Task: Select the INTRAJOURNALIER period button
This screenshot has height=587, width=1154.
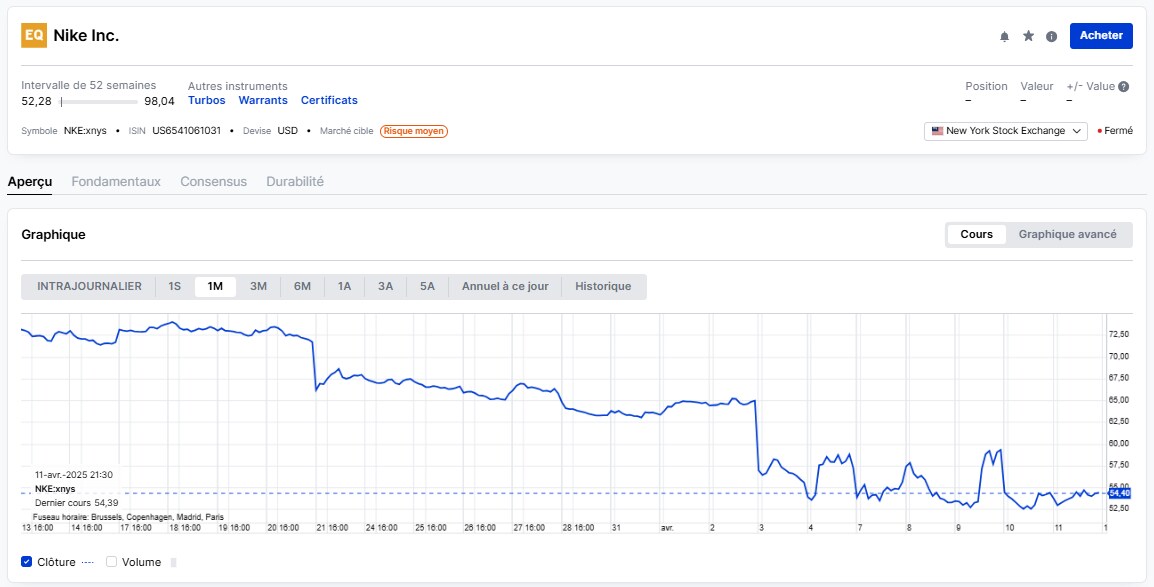Action: [x=89, y=286]
